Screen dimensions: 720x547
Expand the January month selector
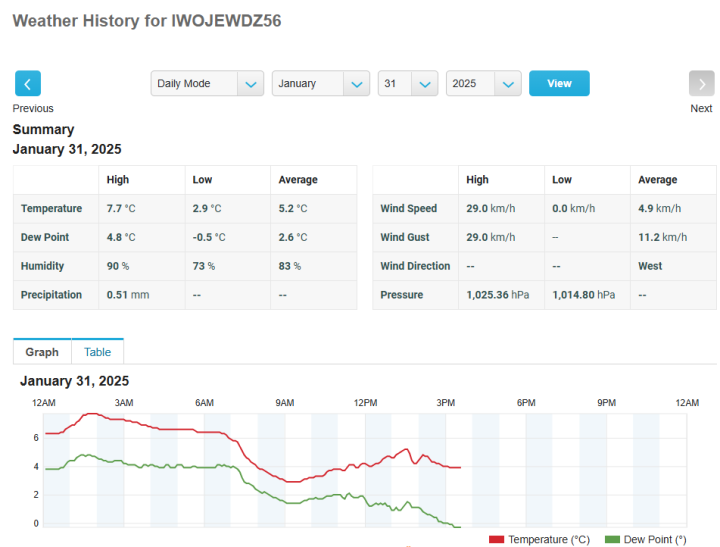[x=320, y=84]
